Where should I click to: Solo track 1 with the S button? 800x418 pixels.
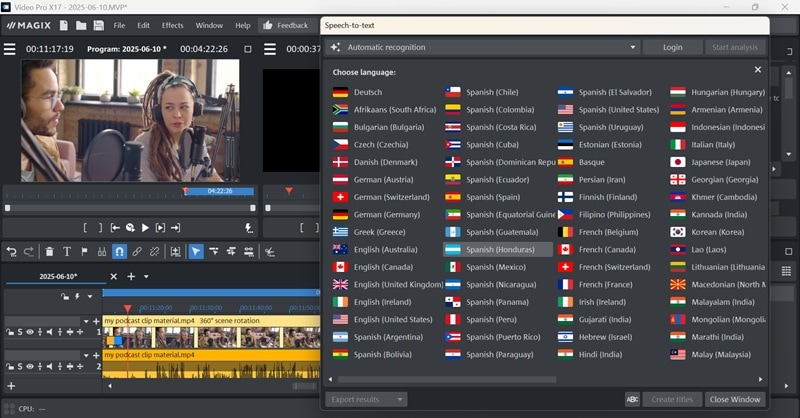[20, 332]
